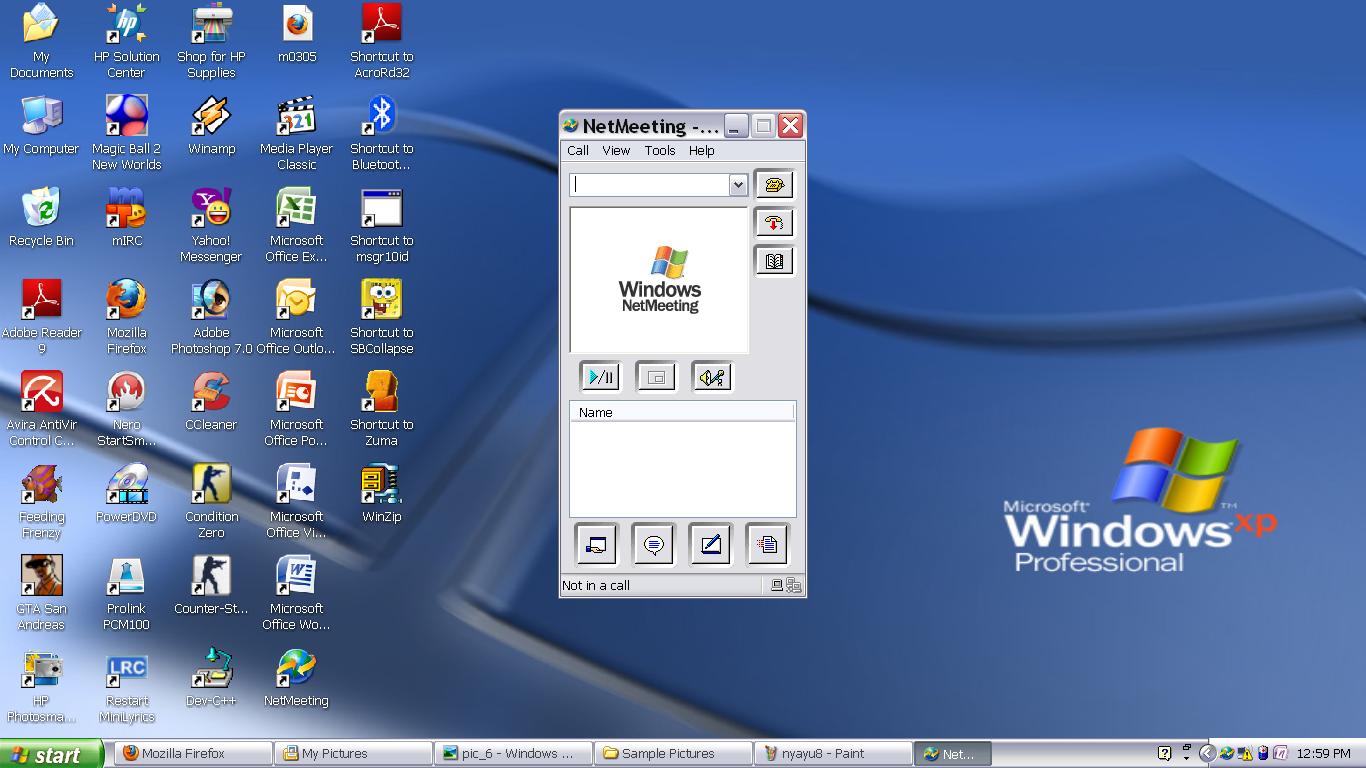Open the Adjust Audio Volume control

(712, 377)
